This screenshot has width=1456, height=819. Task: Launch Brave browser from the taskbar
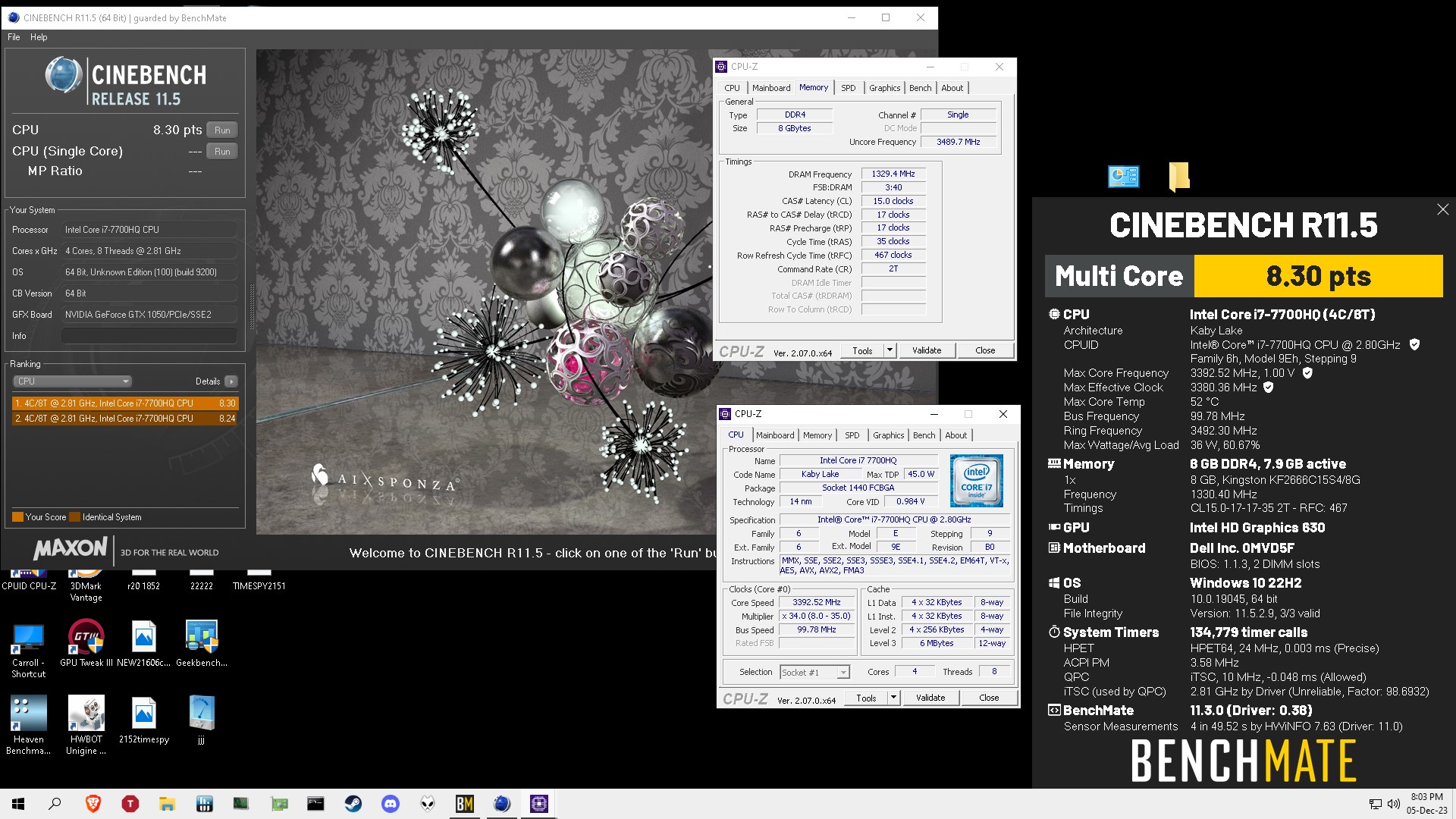[93, 804]
